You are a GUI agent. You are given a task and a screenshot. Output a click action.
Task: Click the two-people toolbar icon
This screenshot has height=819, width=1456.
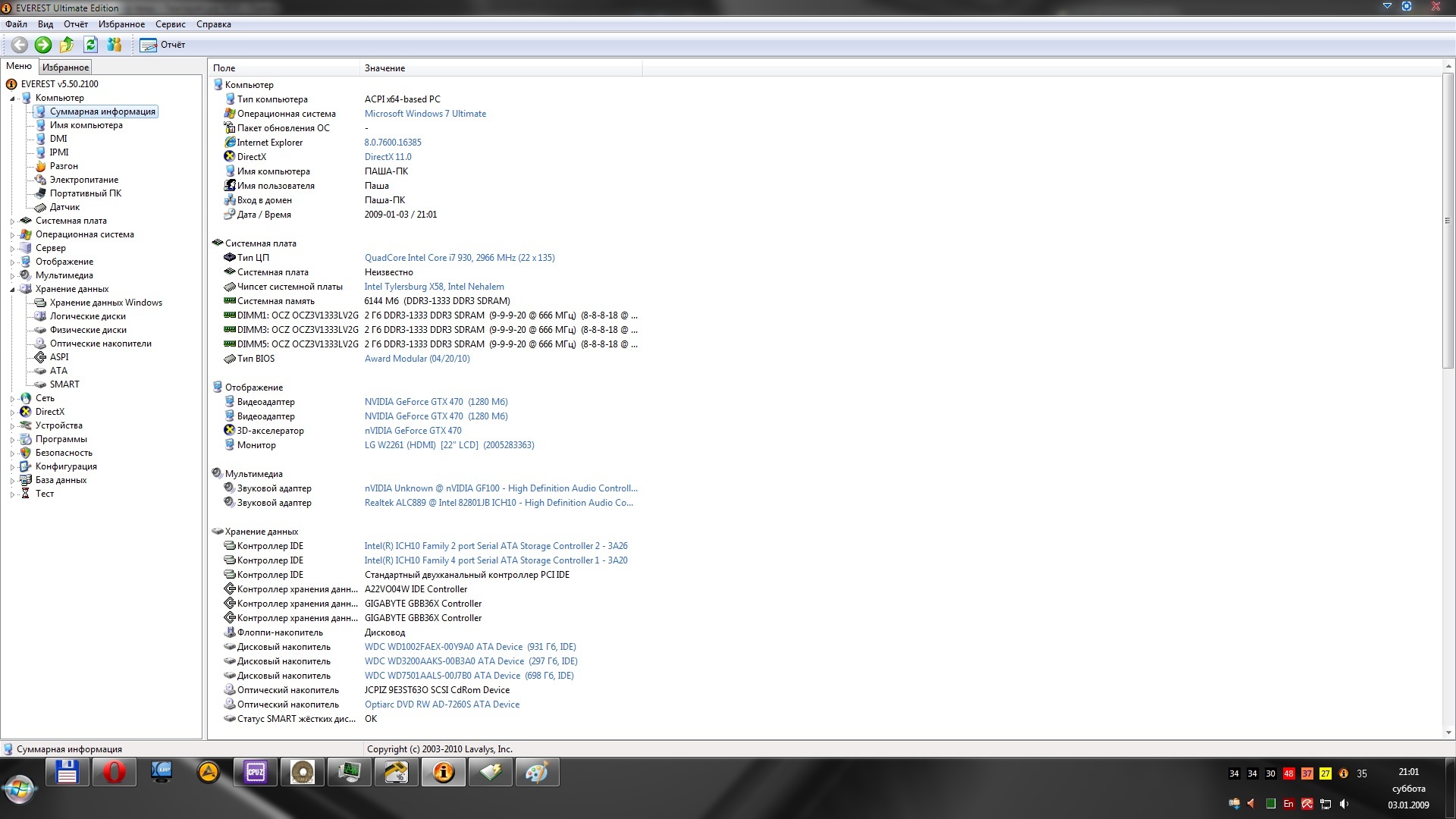(115, 45)
